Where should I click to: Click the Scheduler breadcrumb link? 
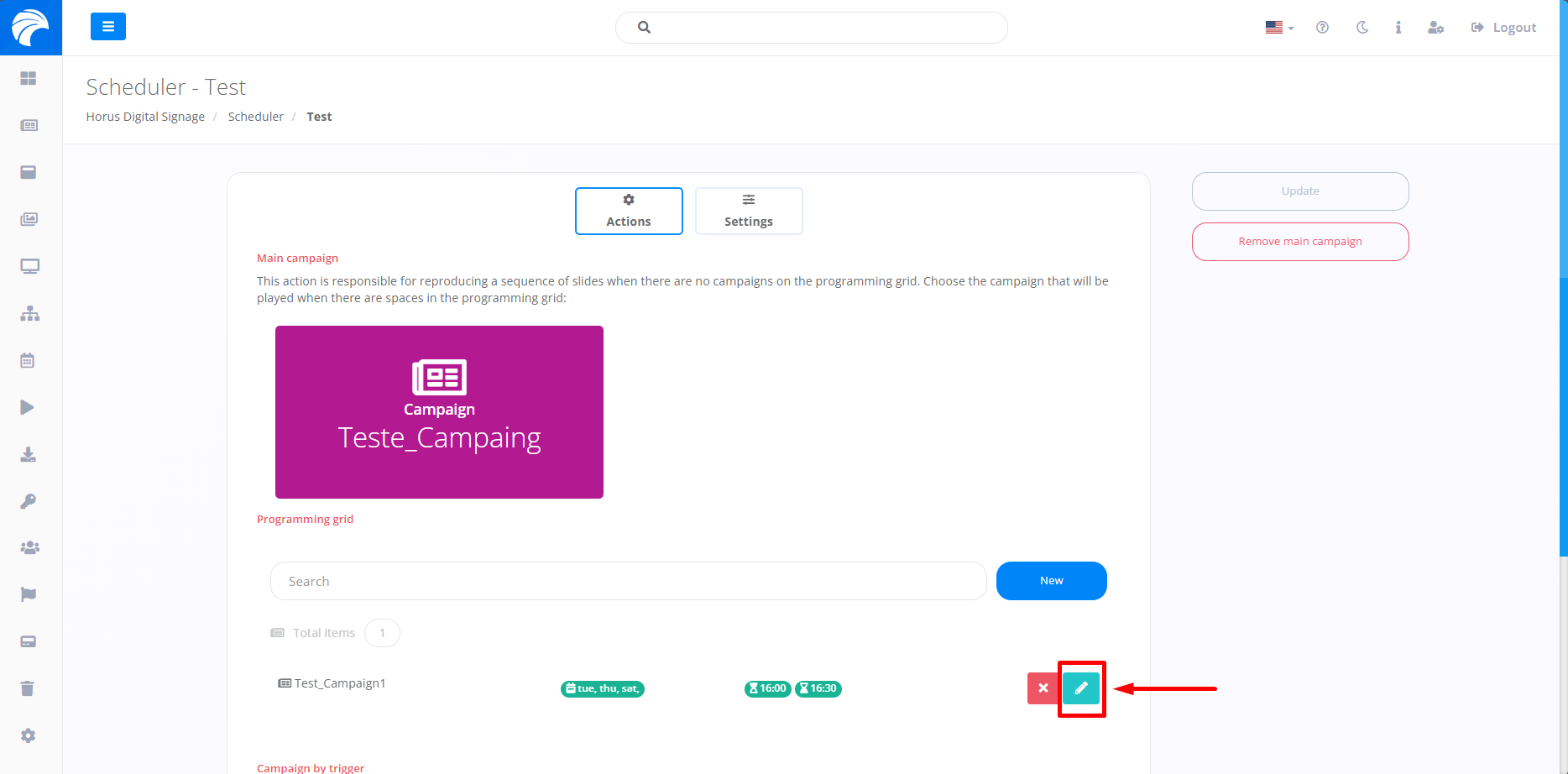tap(255, 117)
